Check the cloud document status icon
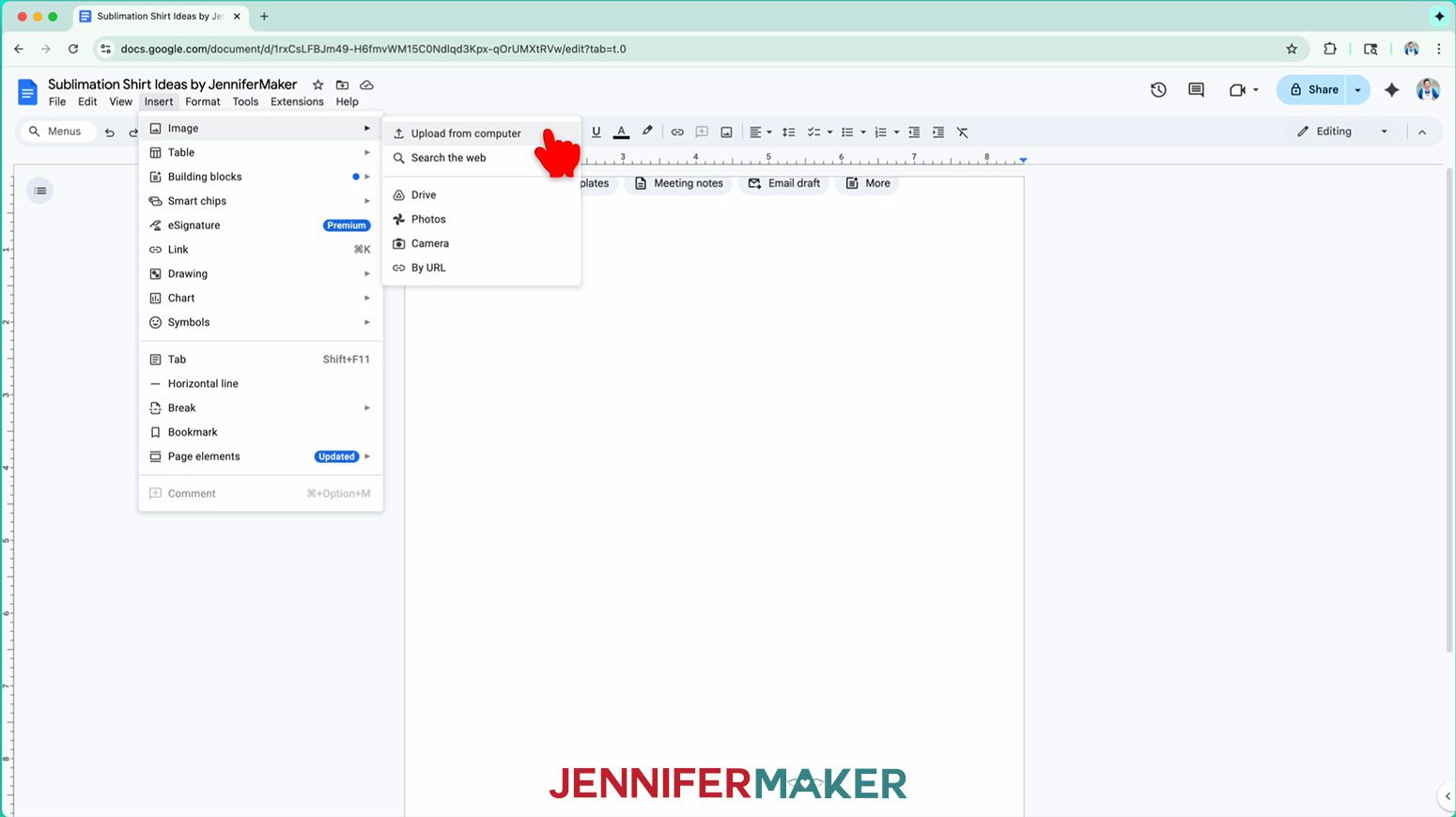This screenshot has height=817, width=1456. pos(366,85)
